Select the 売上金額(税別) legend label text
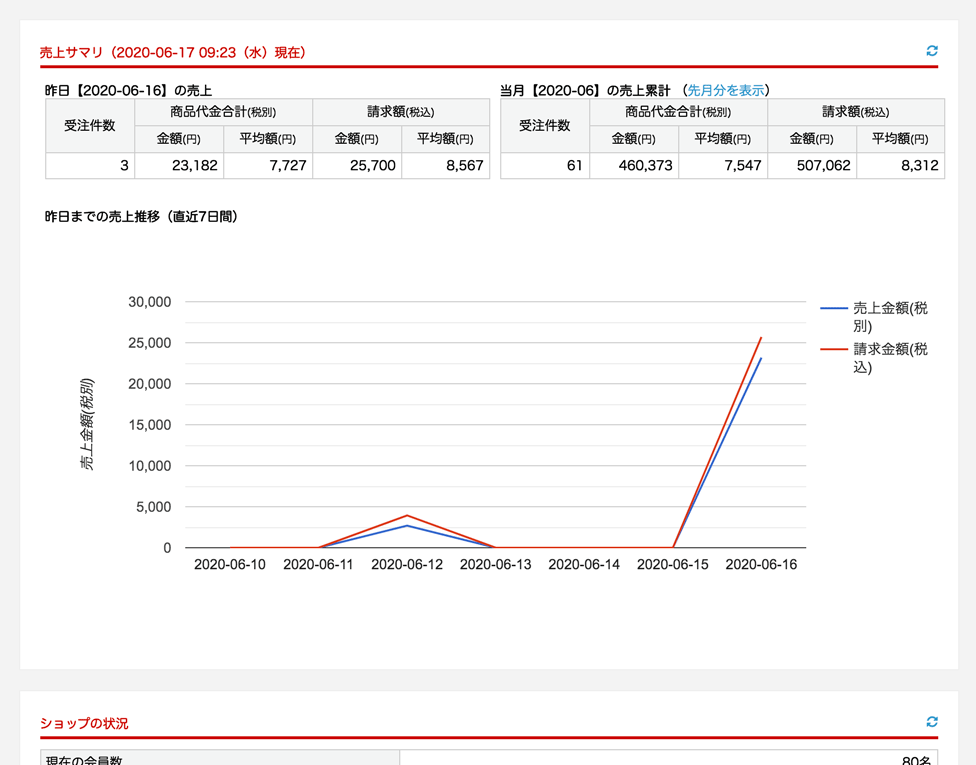Screen dimensions: 976x765 click(x=889, y=317)
